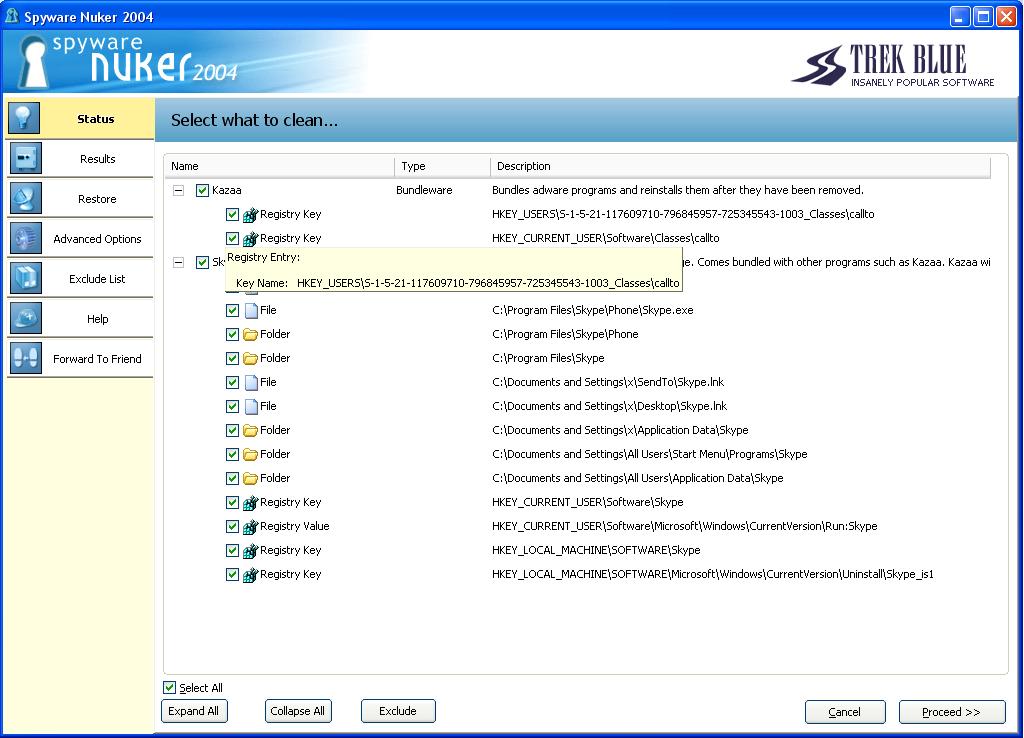Click folder icon for x\Application Data\Skype
This screenshot has width=1024, height=738.
tap(251, 430)
